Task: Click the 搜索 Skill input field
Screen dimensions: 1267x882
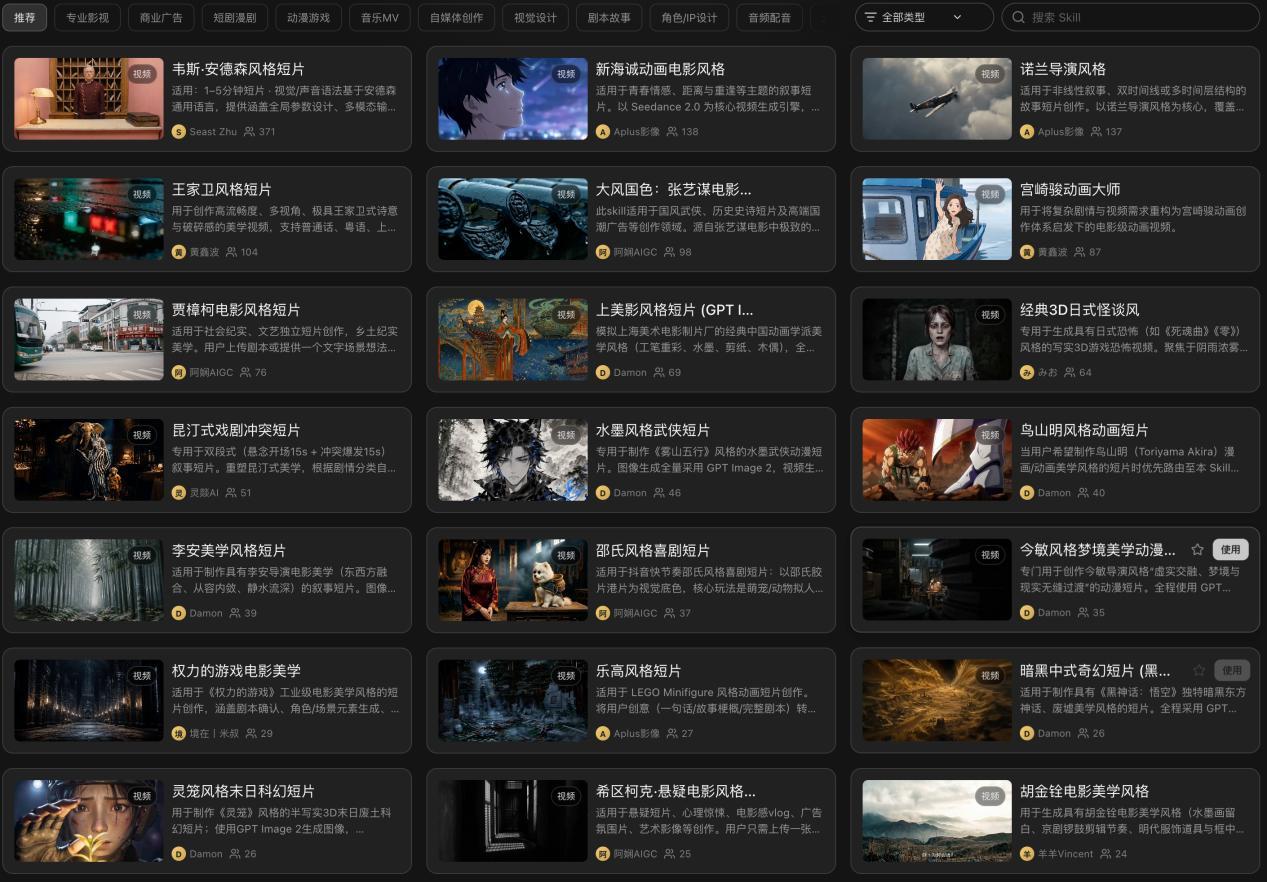Action: (1130, 17)
